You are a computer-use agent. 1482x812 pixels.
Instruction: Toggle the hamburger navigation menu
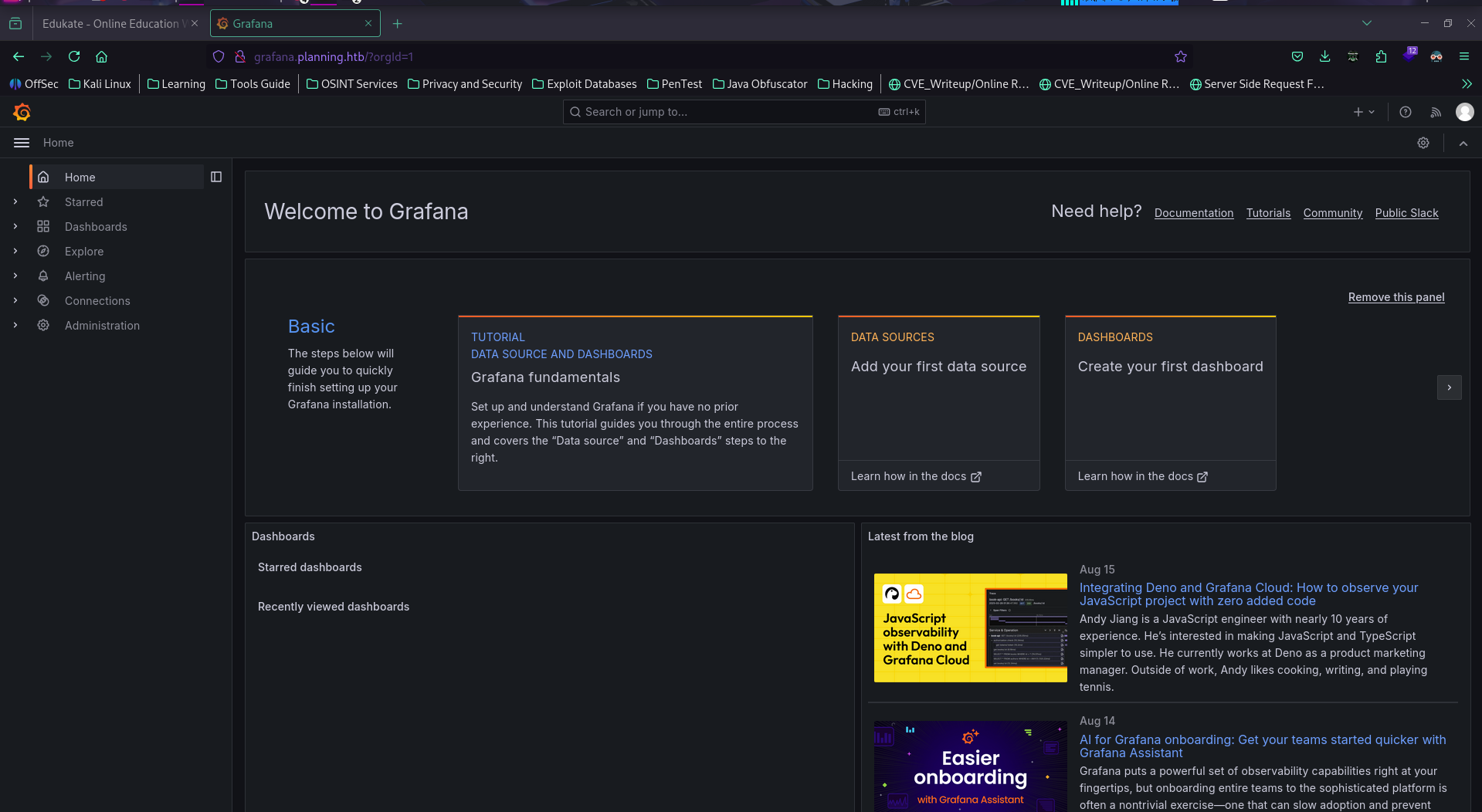[x=22, y=144]
